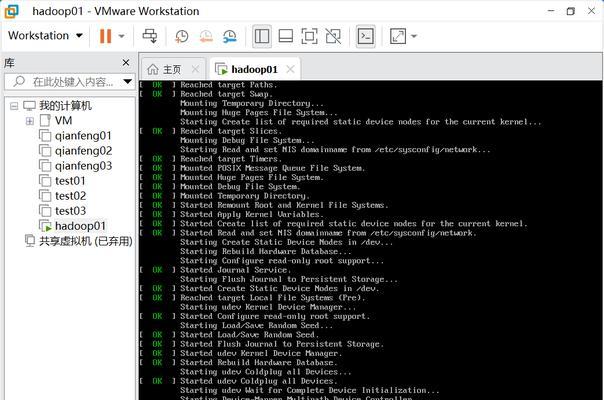Minimize the VMware Workstation window

[x=551, y=11]
